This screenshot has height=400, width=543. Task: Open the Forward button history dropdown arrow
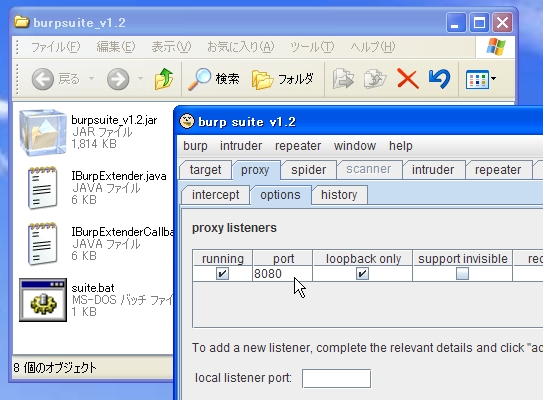[140, 79]
